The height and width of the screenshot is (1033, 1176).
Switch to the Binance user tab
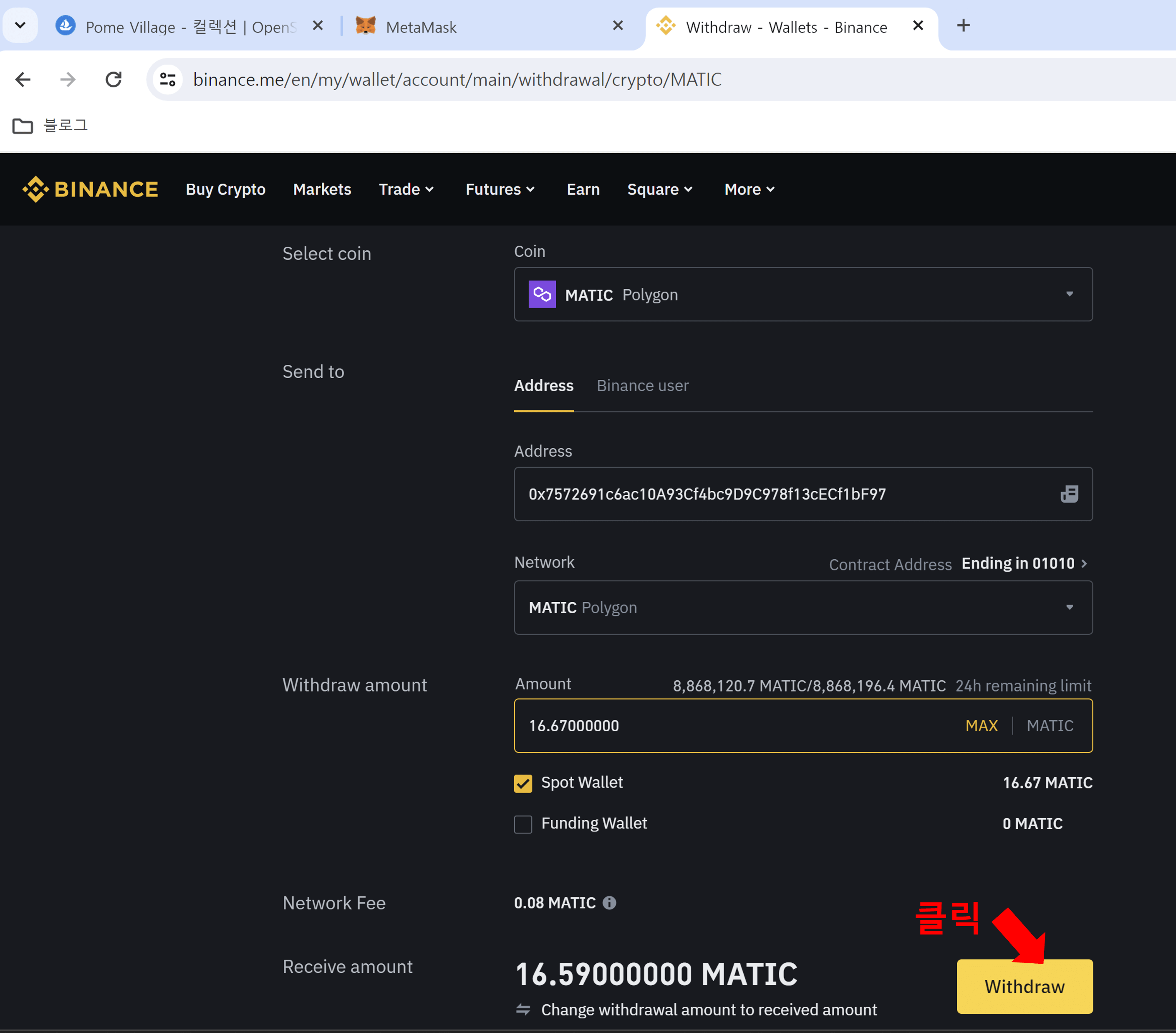pyautogui.click(x=642, y=386)
